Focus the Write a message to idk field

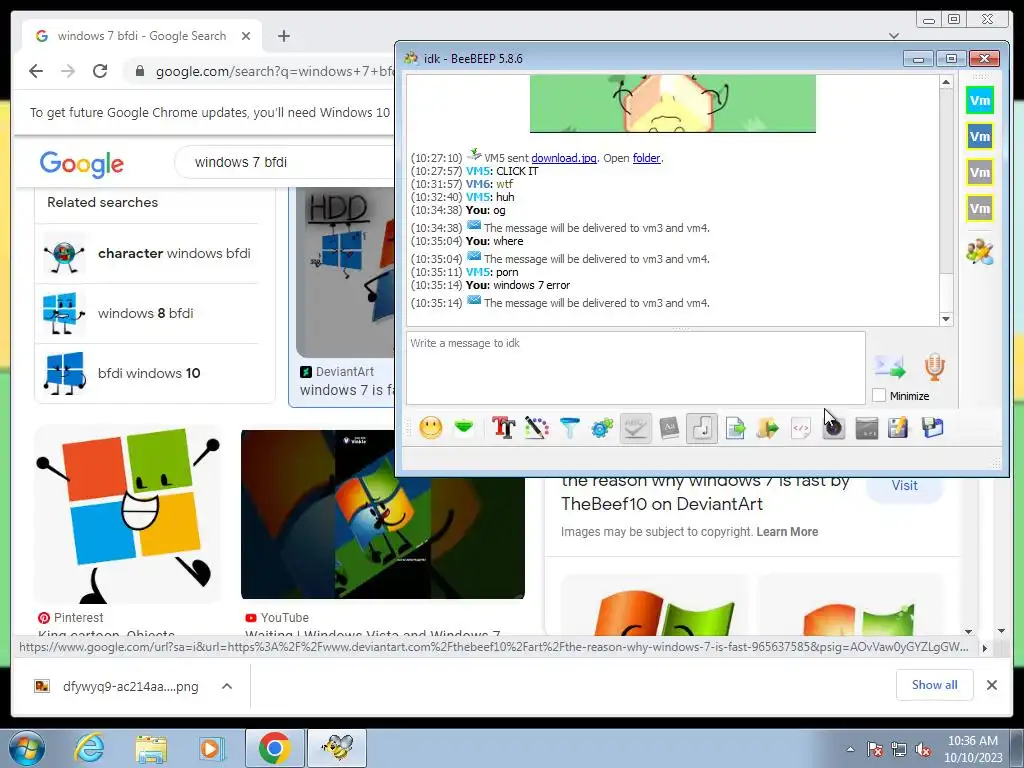tap(635, 368)
